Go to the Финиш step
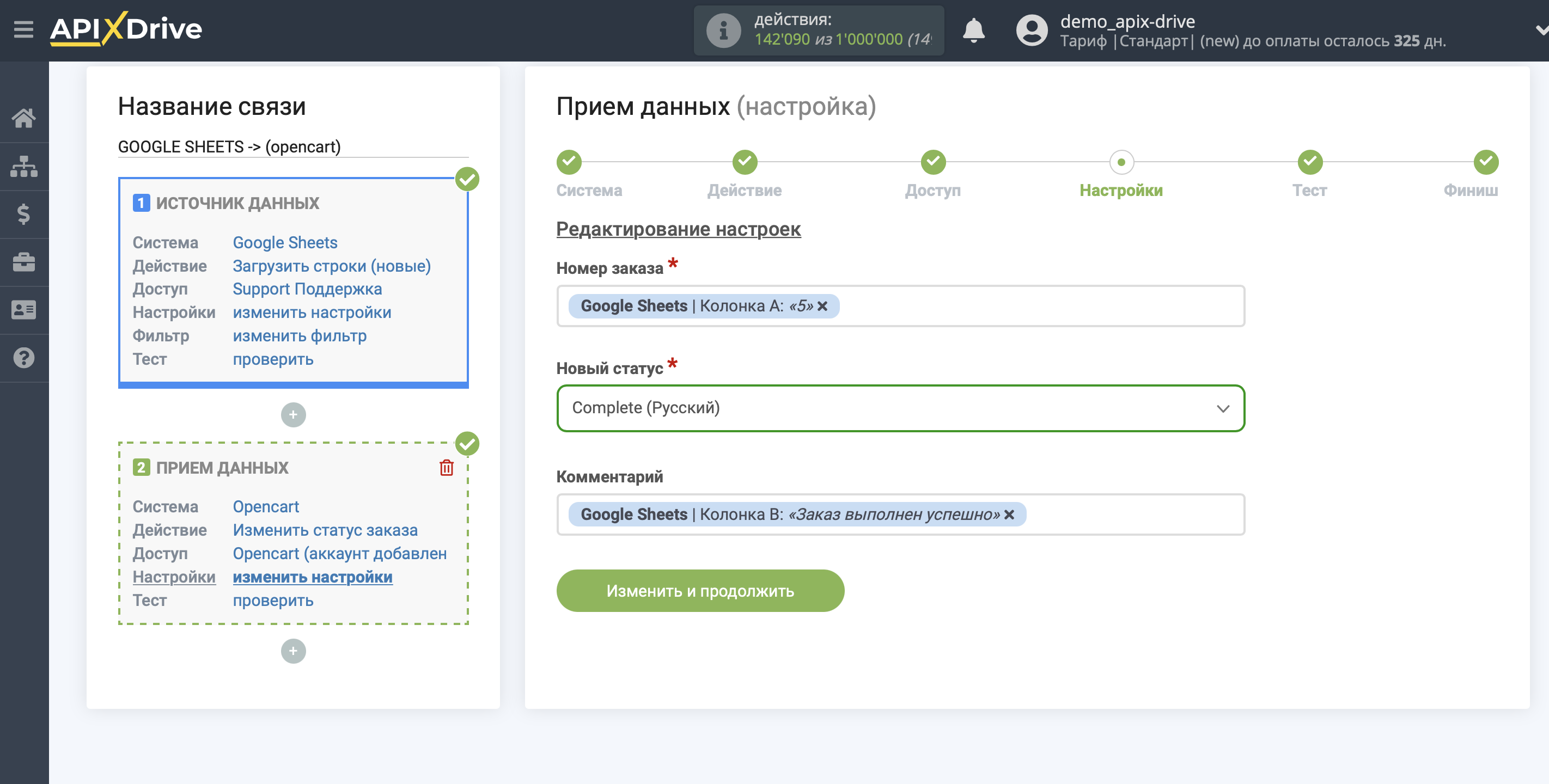The width and height of the screenshot is (1549, 784). point(1486,162)
